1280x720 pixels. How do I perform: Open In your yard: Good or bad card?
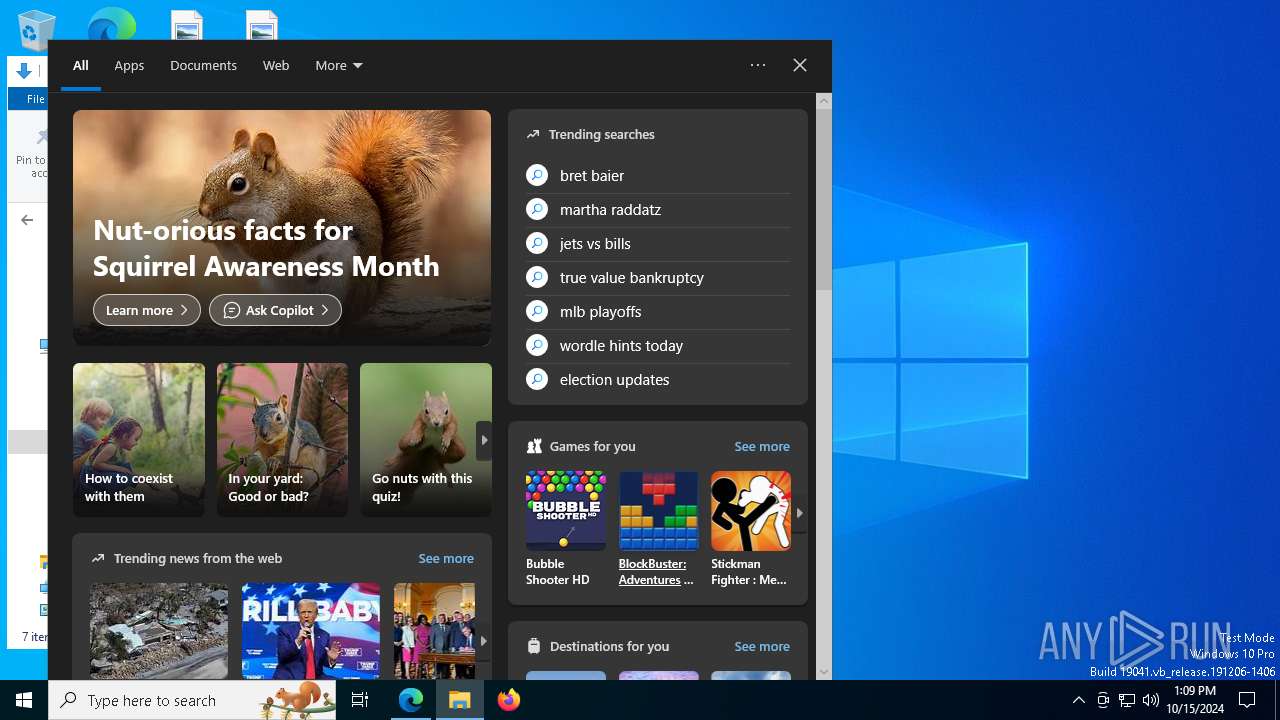click(x=283, y=440)
